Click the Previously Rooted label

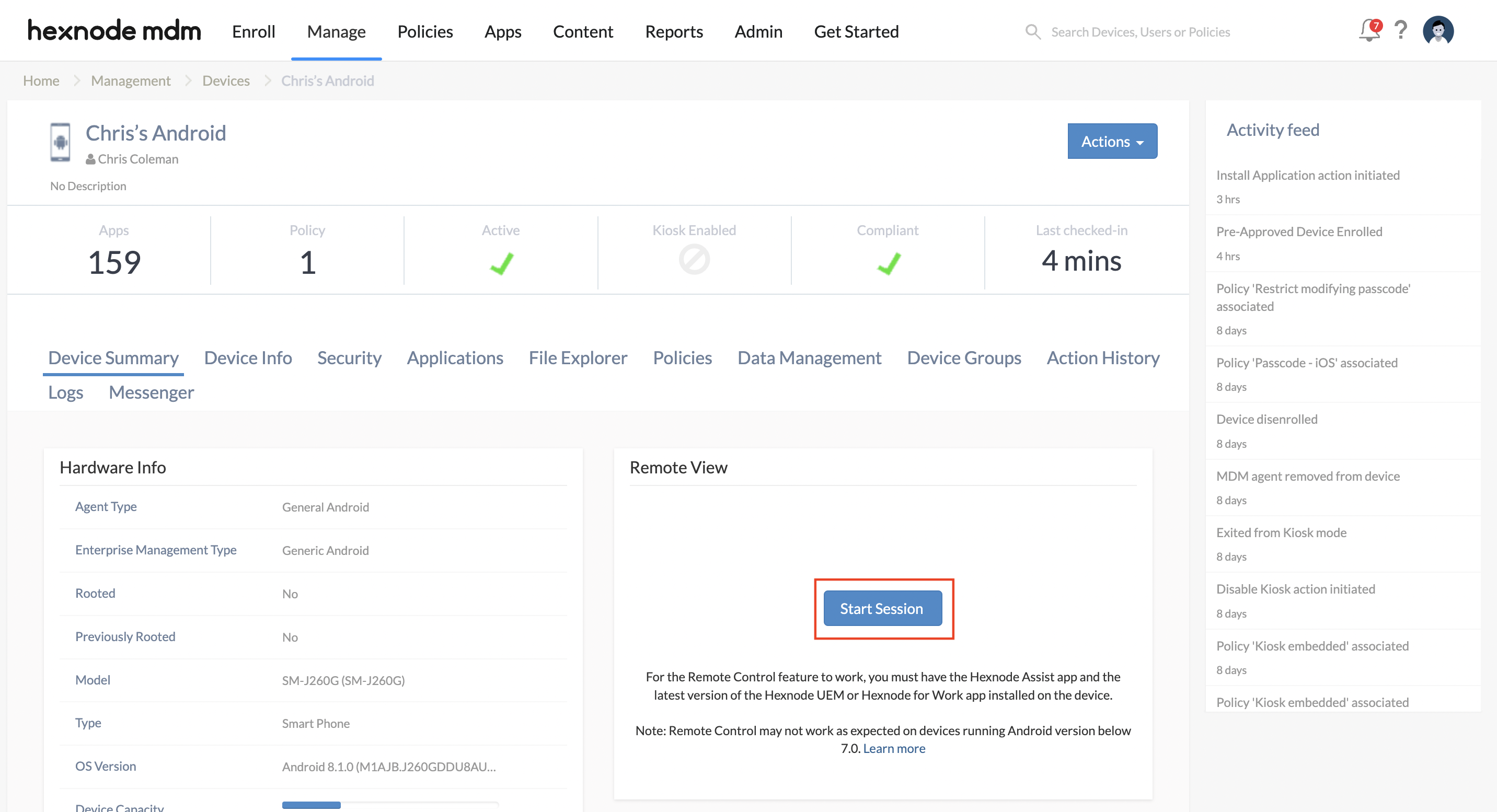coord(125,636)
